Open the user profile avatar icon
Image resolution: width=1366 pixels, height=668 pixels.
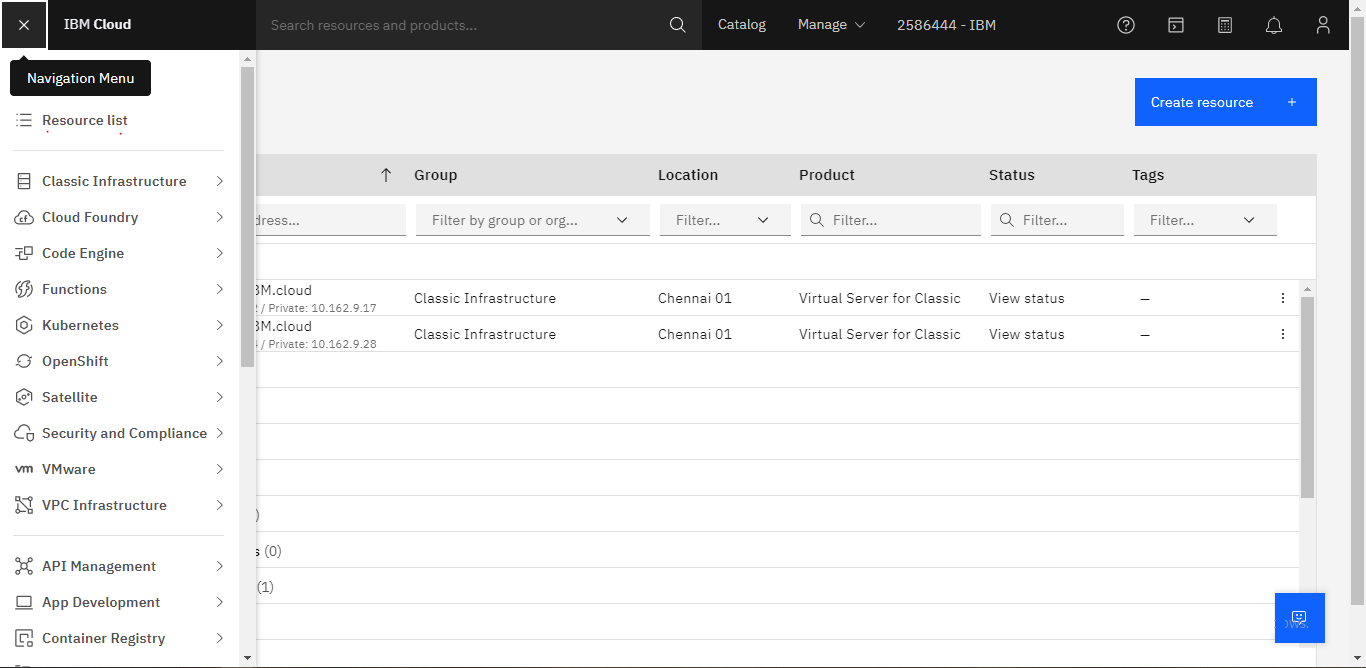[x=1323, y=25]
